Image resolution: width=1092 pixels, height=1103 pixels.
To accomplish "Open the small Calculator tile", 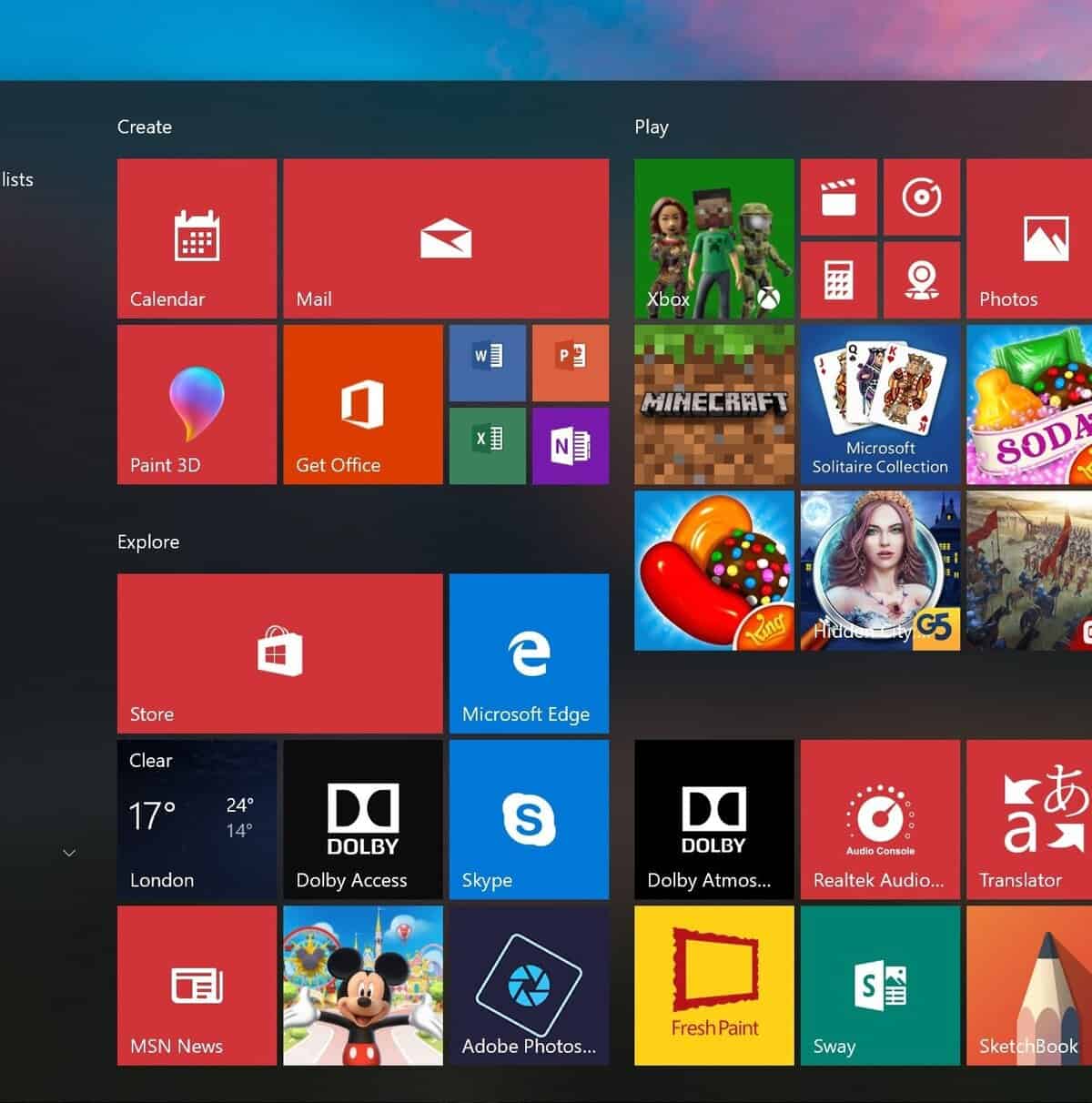I will click(838, 280).
